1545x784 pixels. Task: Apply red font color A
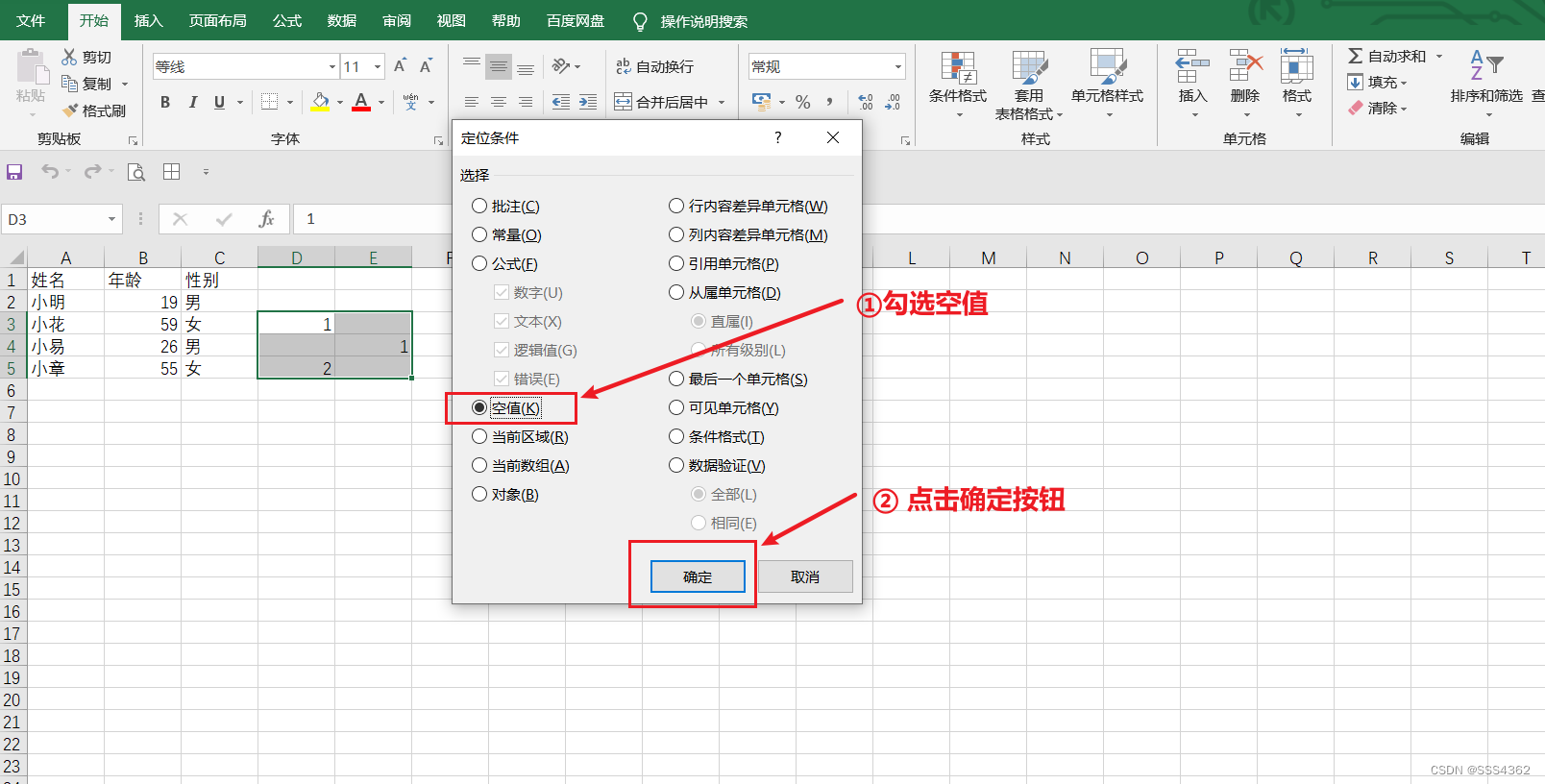pos(361,102)
